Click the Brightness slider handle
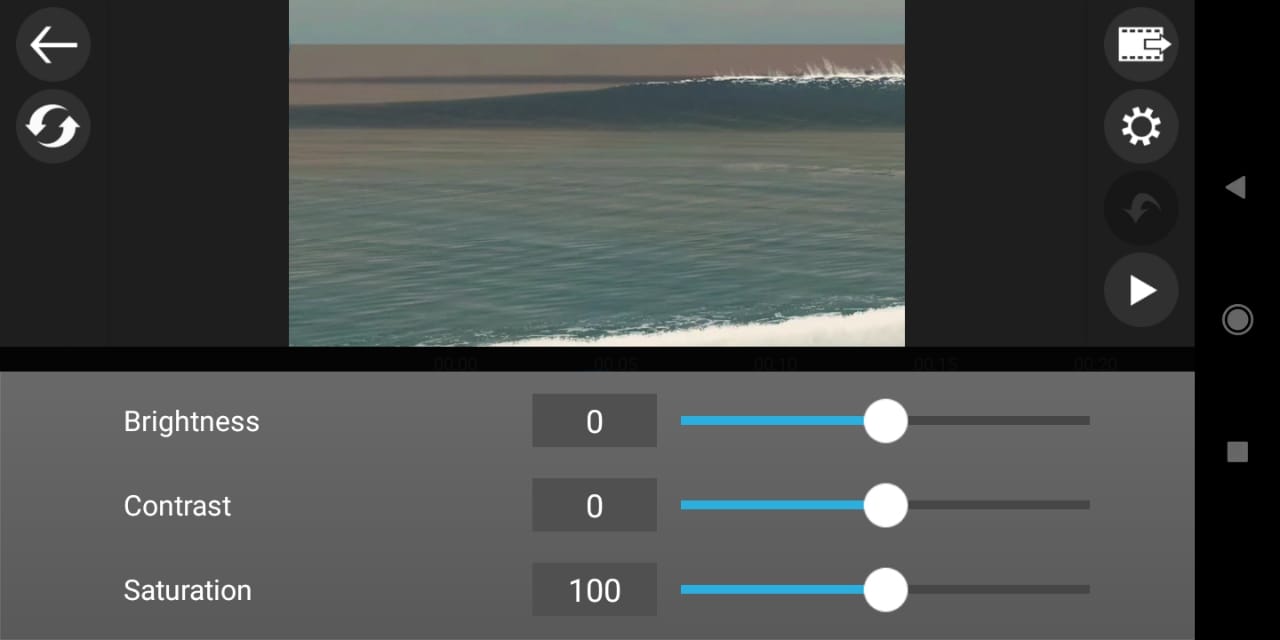The image size is (1280, 640). (x=885, y=421)
